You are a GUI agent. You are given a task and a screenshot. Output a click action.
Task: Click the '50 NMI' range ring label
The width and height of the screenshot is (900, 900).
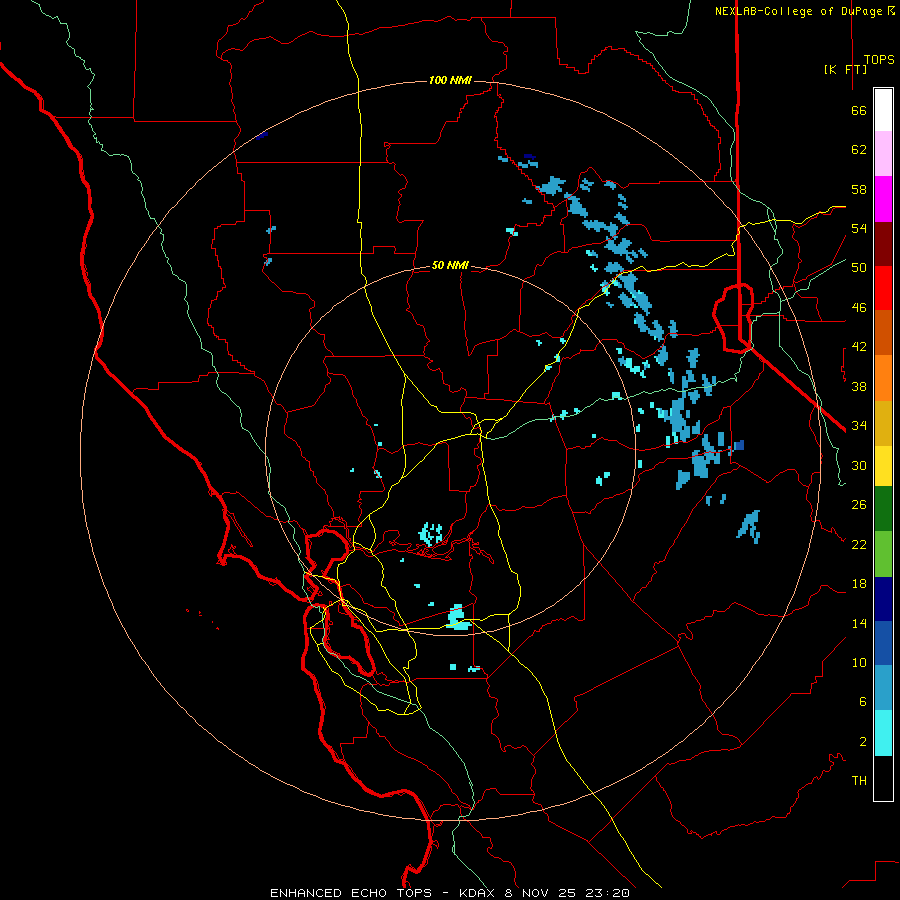pyautogui.click(x=450, y=265)
